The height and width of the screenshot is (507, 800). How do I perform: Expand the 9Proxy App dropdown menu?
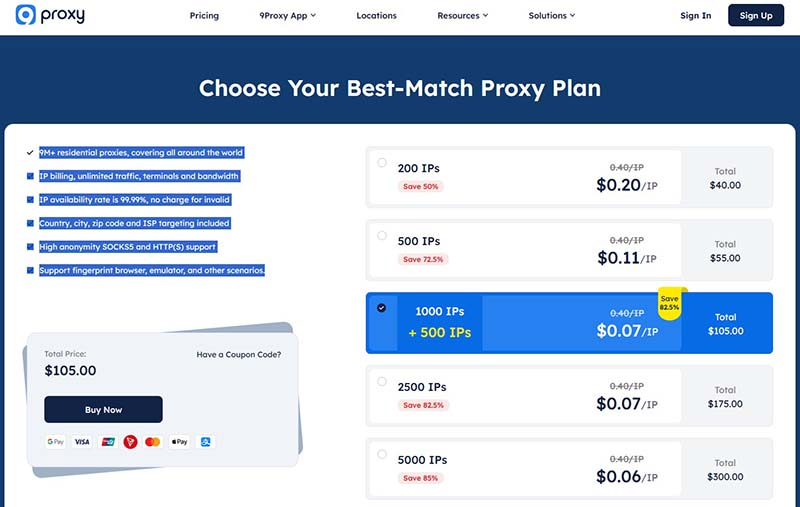coord(288,16)
